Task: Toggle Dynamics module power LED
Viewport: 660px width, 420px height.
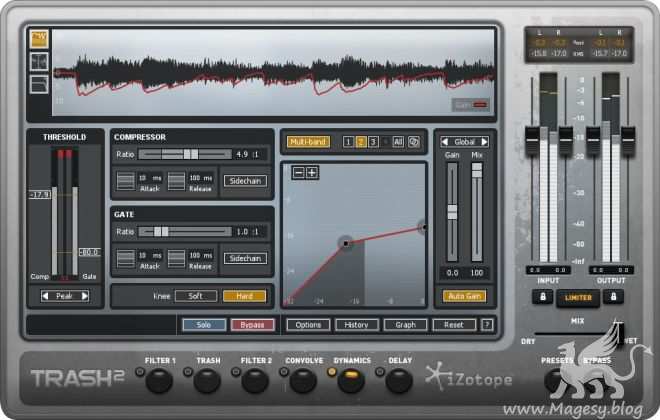Action: [332, 372]
